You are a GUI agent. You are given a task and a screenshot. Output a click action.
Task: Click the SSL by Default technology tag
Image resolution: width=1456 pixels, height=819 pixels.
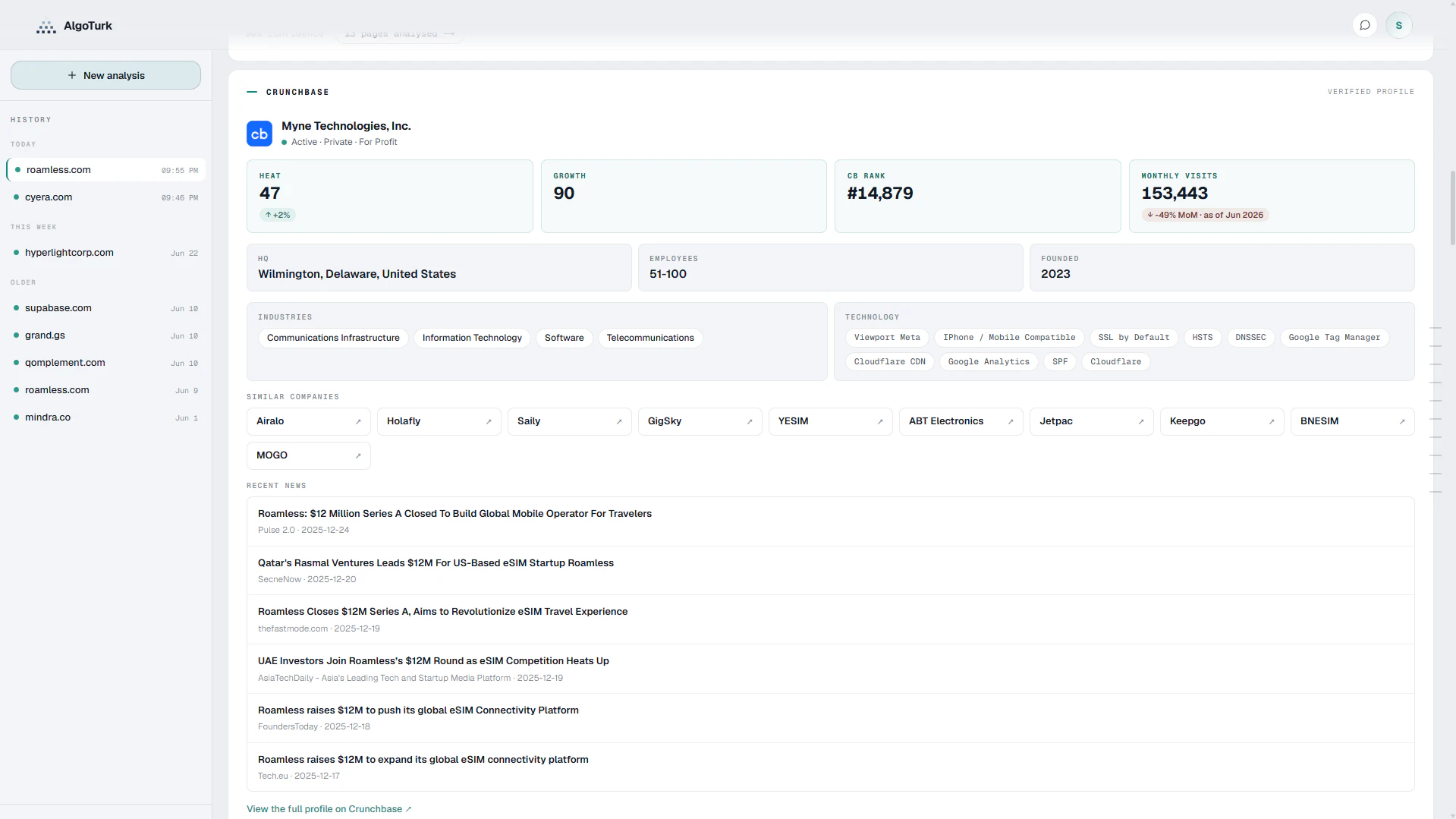pos(1134,338)
